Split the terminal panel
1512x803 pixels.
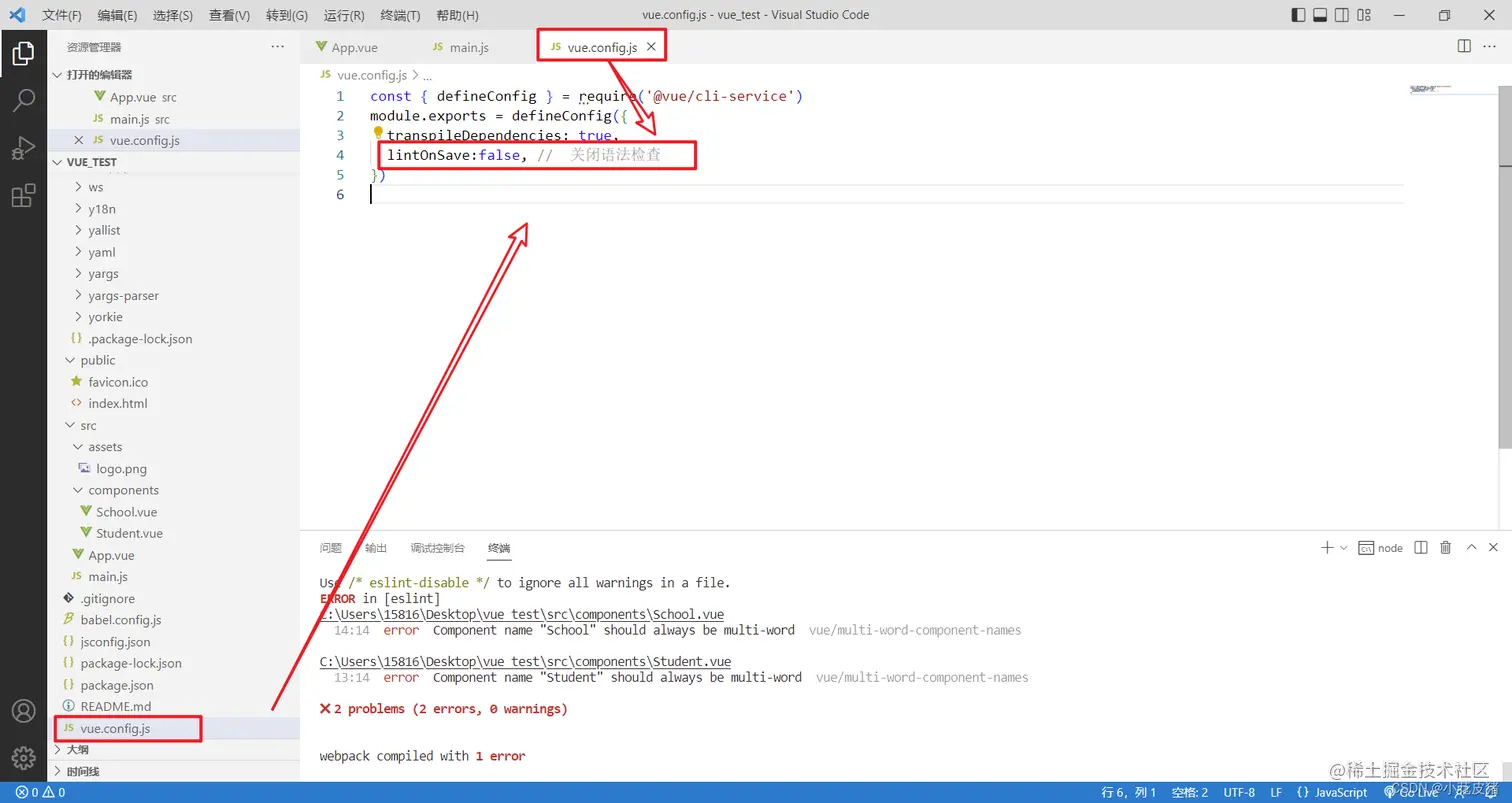point(1421,547)
